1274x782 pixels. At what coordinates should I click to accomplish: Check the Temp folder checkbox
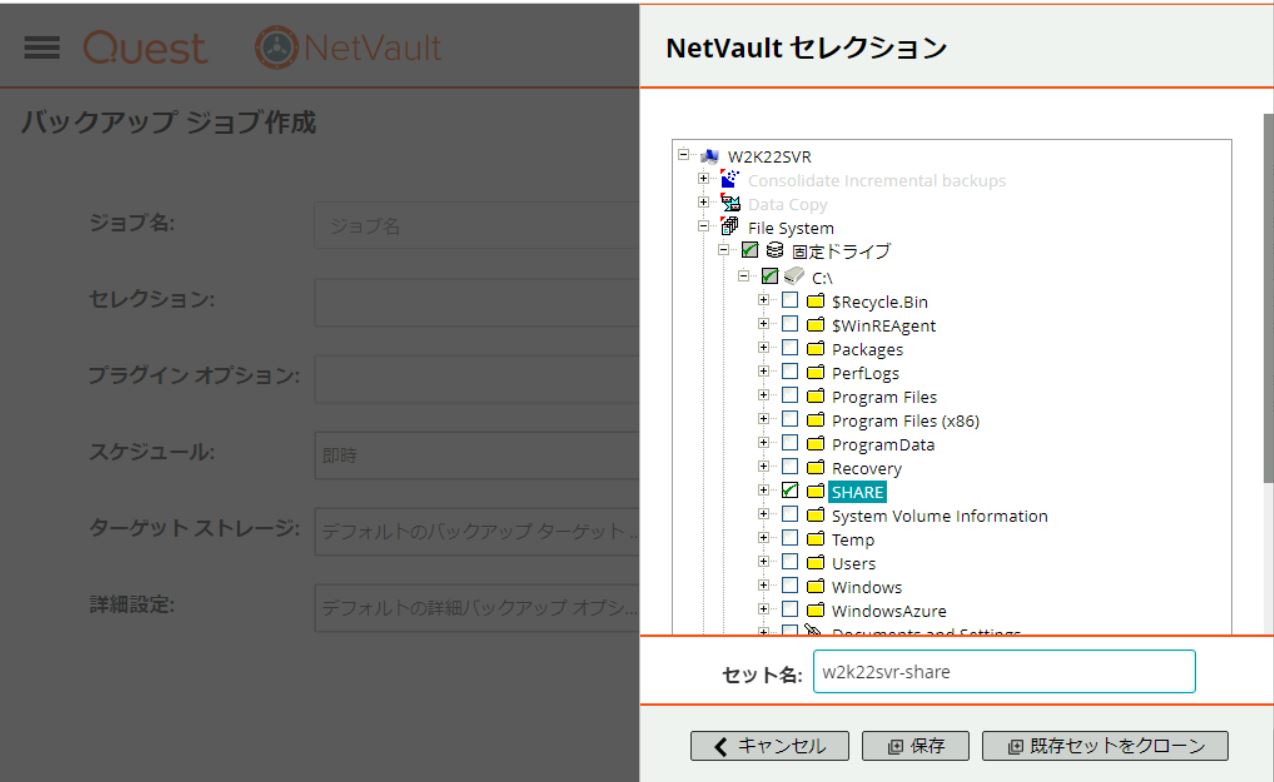click(x=790, y=539)
